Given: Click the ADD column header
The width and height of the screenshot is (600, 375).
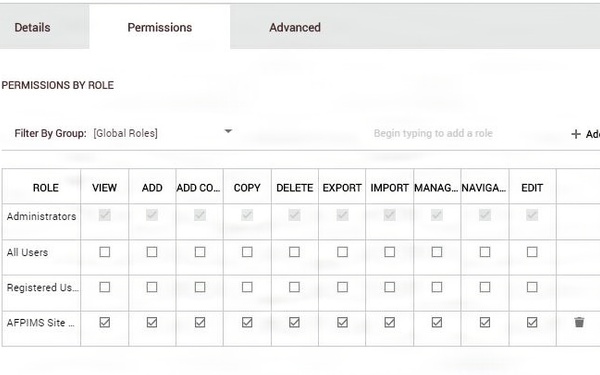Looking at the screenshot, I should point(152,188).
